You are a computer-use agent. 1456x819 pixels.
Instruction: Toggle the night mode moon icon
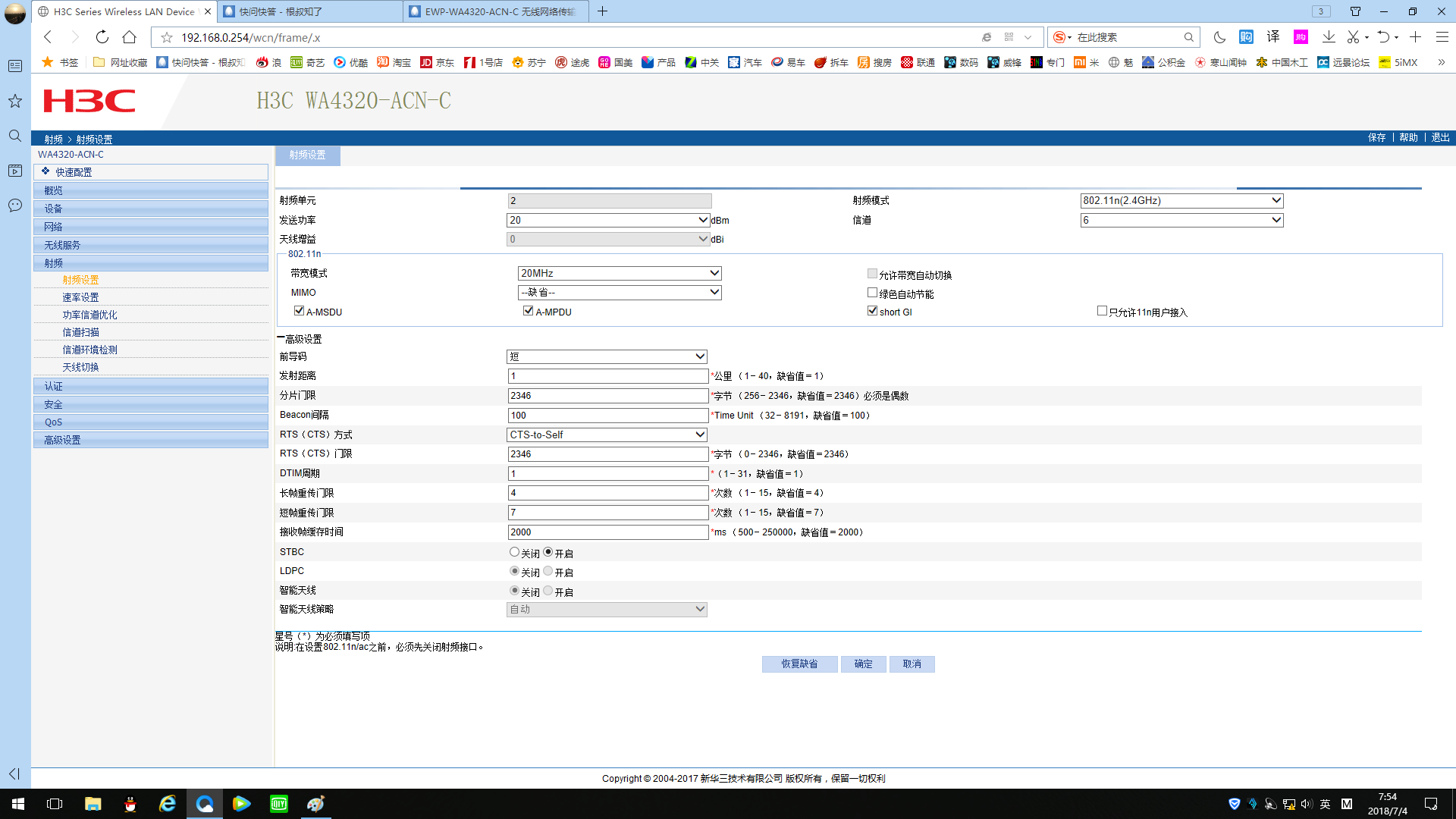[x=1219, y=37]
